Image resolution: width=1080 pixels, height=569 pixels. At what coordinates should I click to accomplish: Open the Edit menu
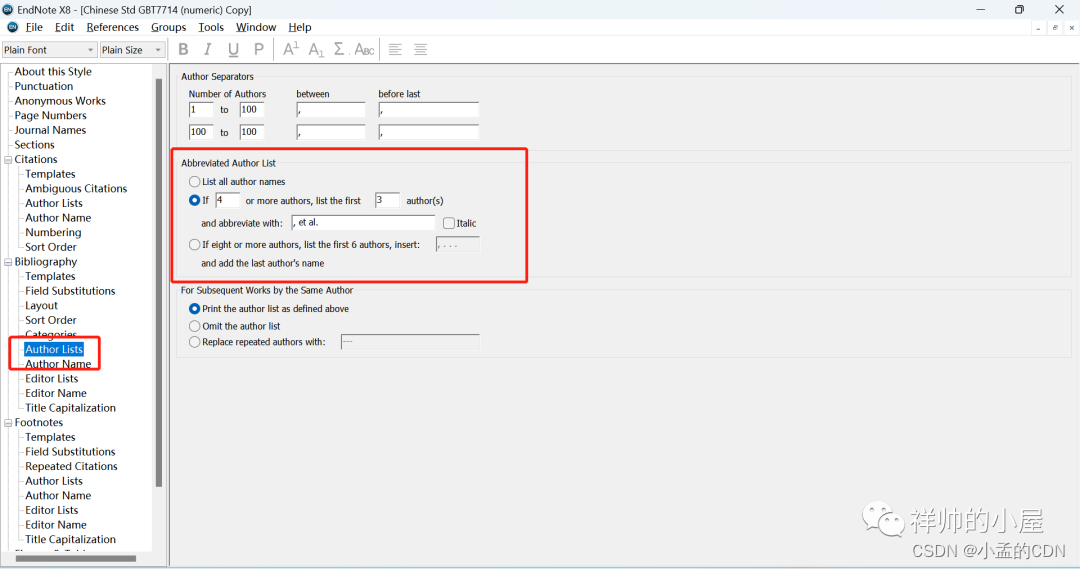coord(64,27)
